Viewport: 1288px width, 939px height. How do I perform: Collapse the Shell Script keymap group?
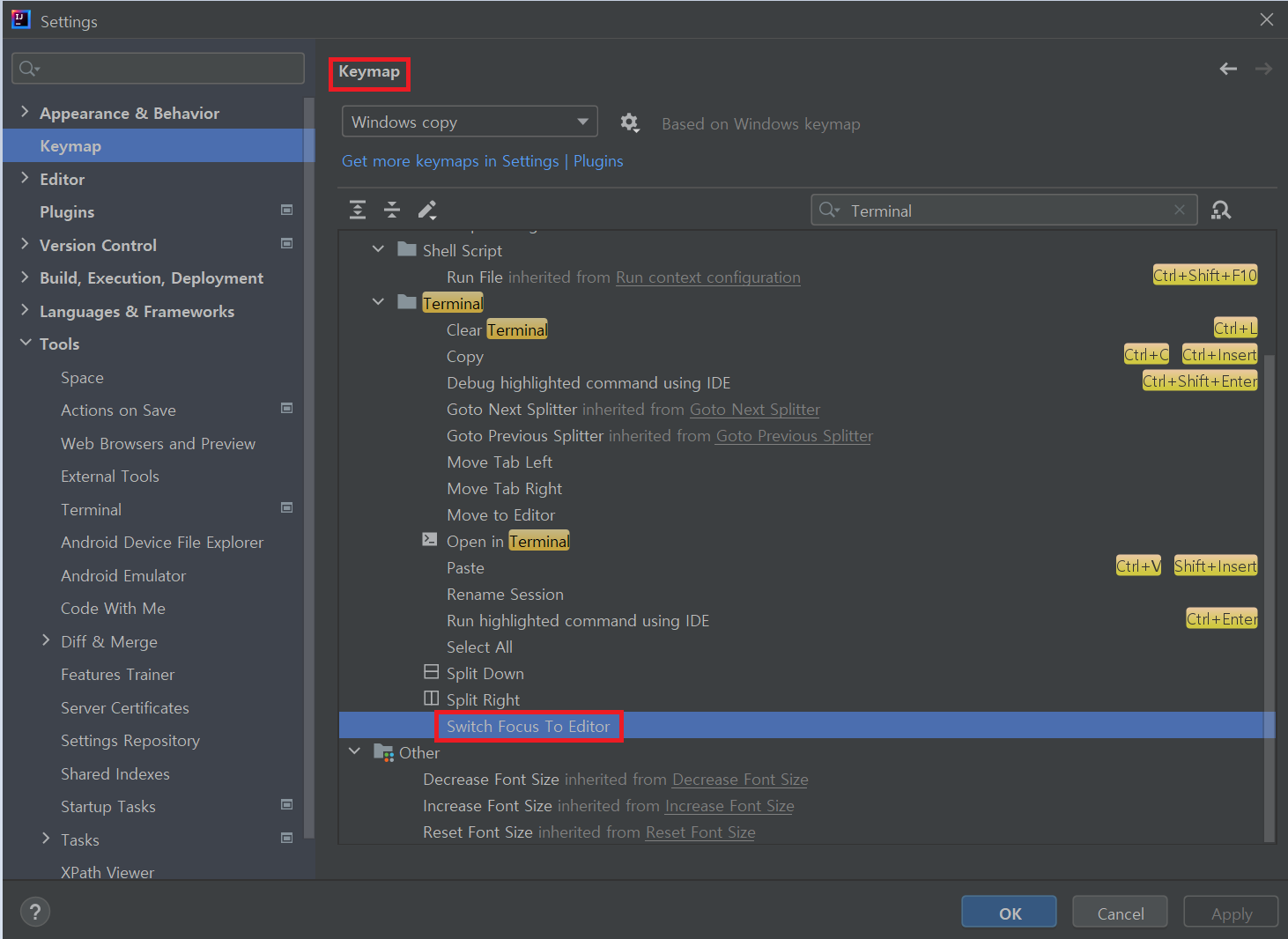(x=378, y=249)
